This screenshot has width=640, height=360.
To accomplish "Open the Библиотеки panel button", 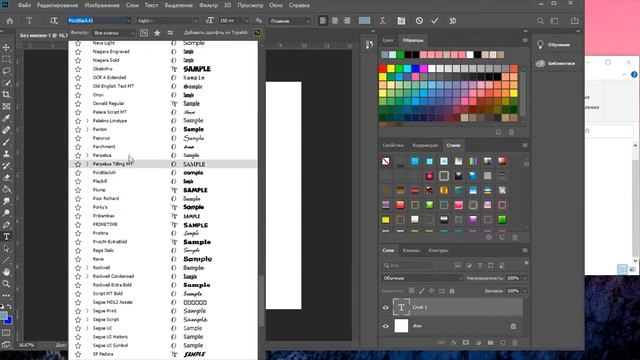I will tap(556, 64).
